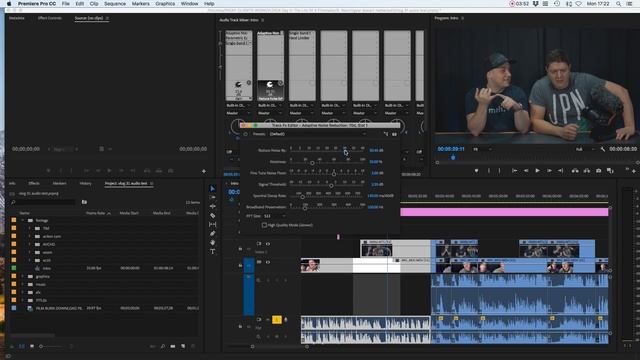Select the Slip tool
This screenshot has width=640, height=360.
click(213, 224)
